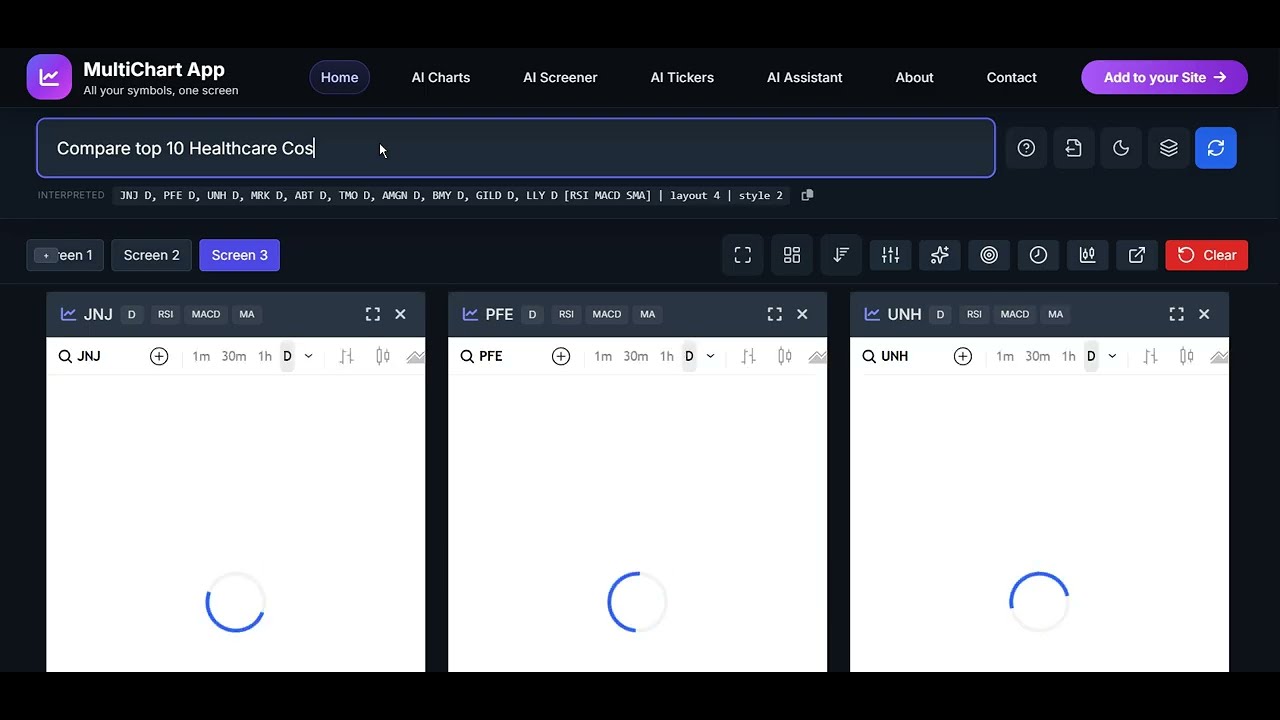Click the export file icon beside search
This screenshot has height=720, width=1280.
1073,148
